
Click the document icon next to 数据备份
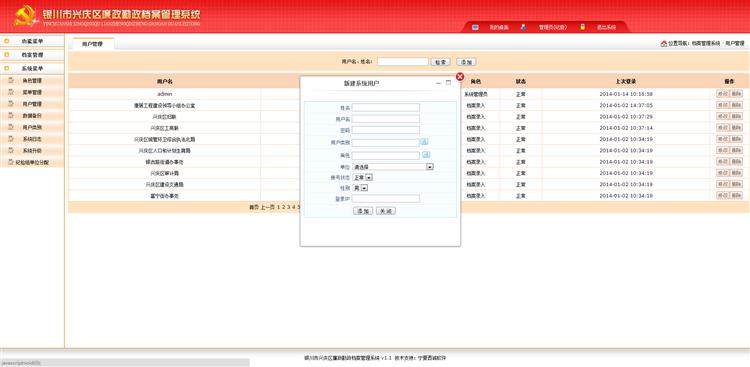click(11, 116)
